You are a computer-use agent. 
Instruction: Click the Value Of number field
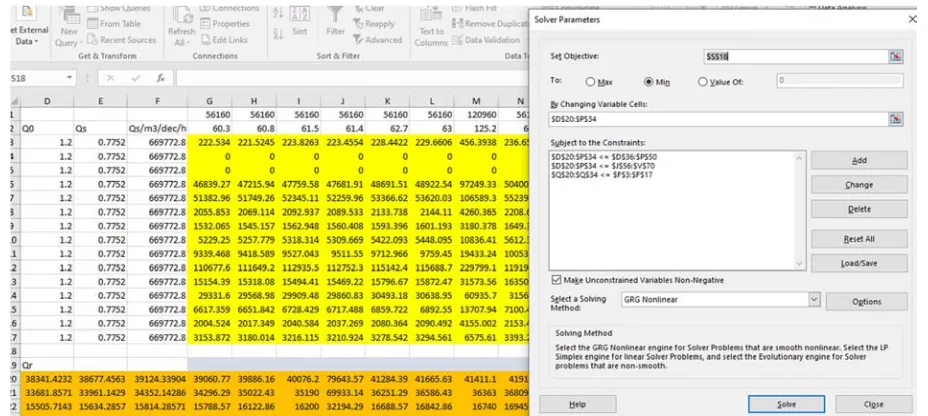839,80
